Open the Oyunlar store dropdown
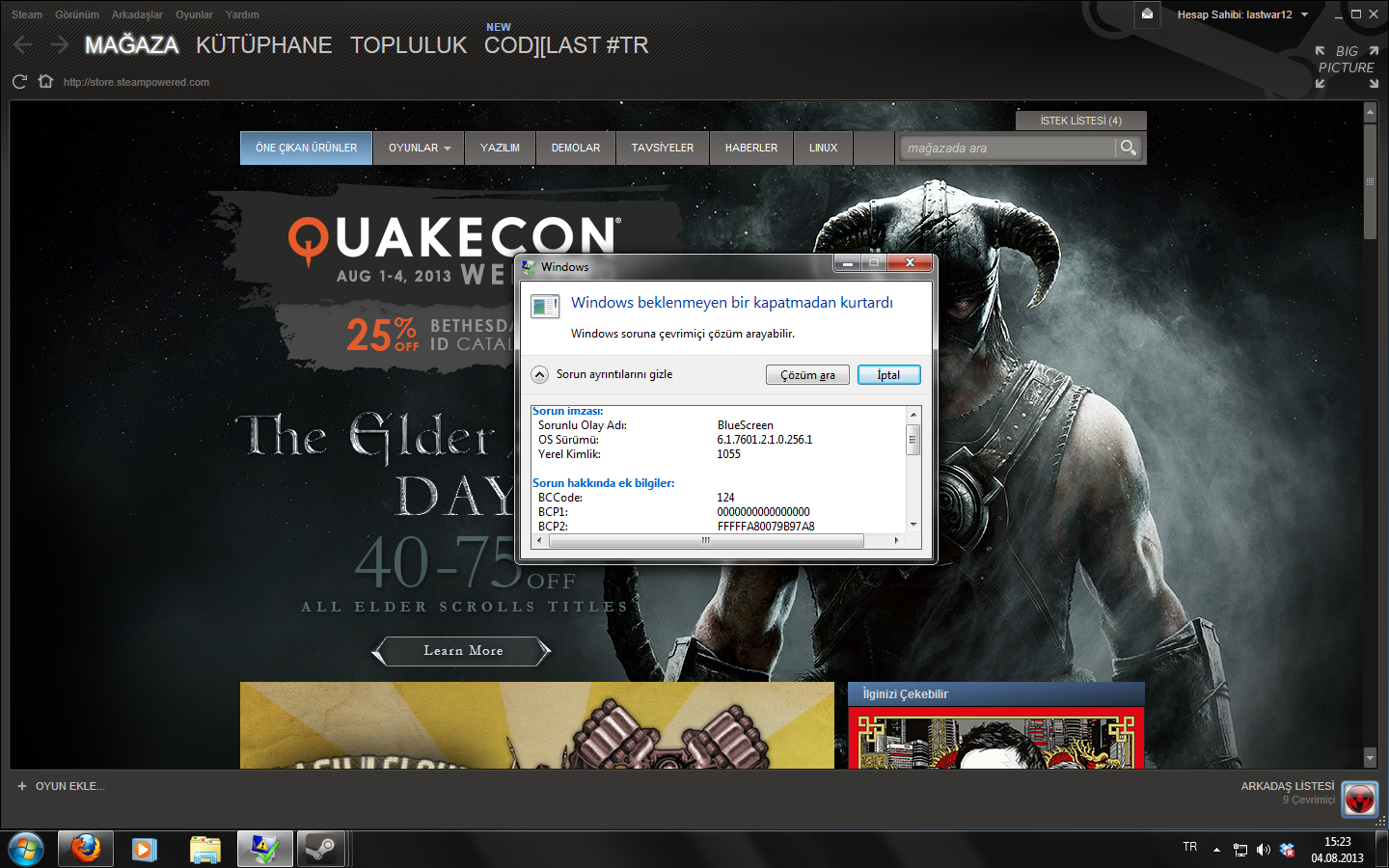Screen dimensions: 1389x868 point(419,148)
